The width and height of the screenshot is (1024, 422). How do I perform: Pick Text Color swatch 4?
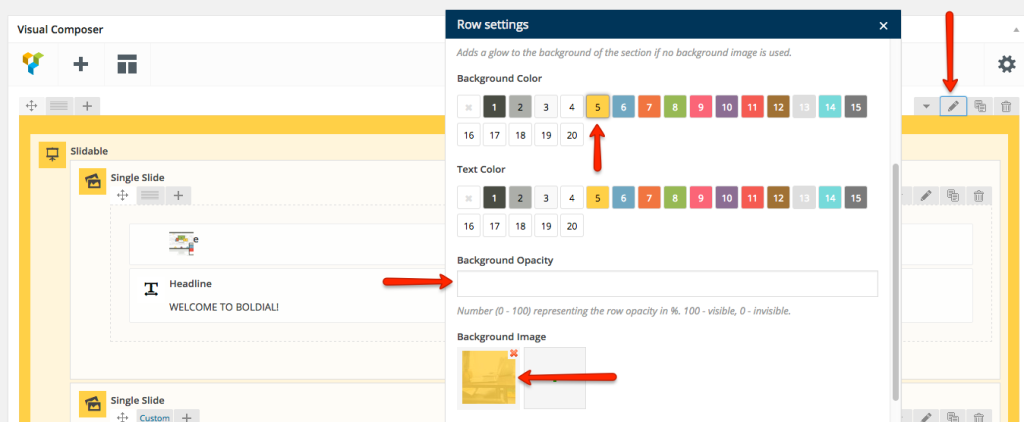click(x=572, y=197)
